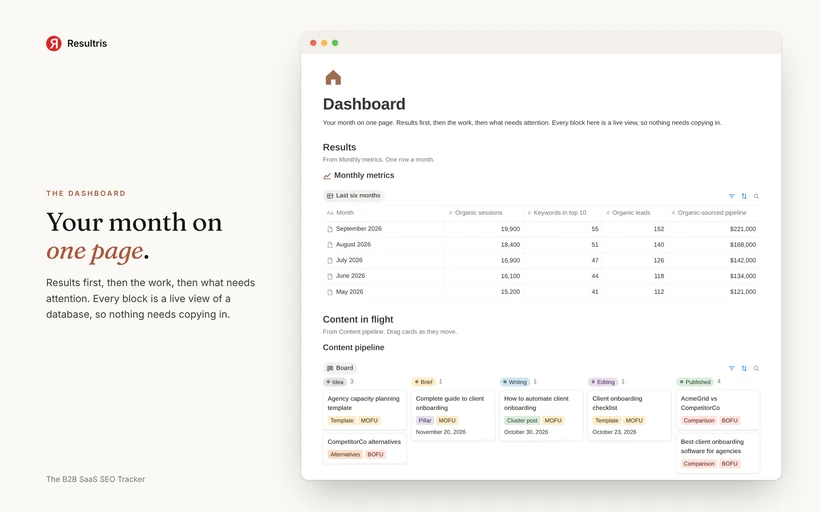Click the Alternatives tag
The image size is (820, 512).
345,454
